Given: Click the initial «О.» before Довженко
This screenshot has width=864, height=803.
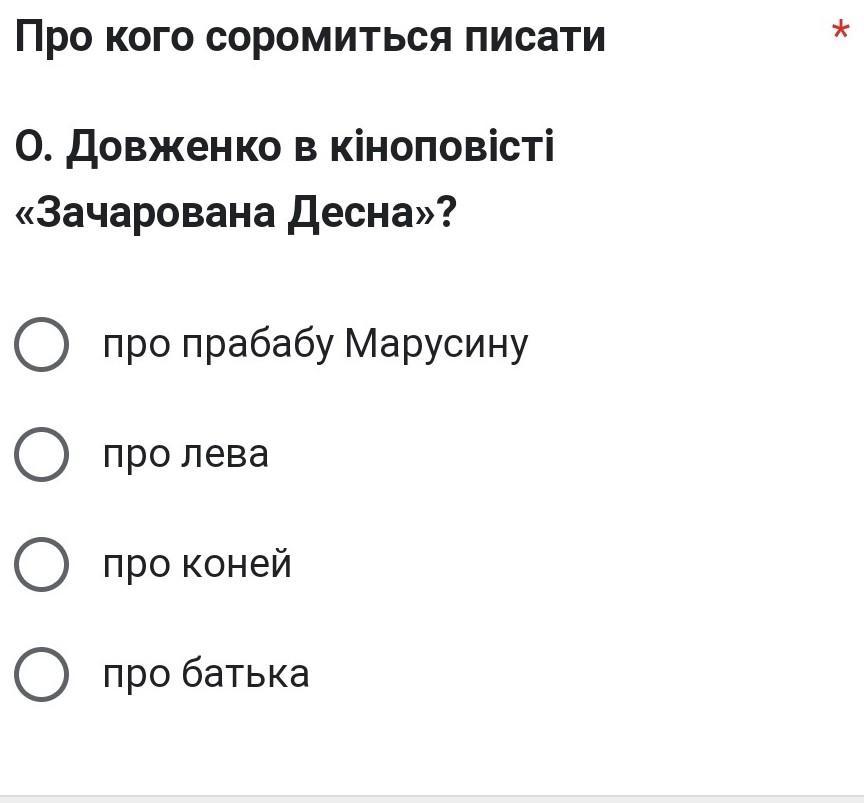Looking at the screenshot, I should pyautogui.click(x=34, y=148).
